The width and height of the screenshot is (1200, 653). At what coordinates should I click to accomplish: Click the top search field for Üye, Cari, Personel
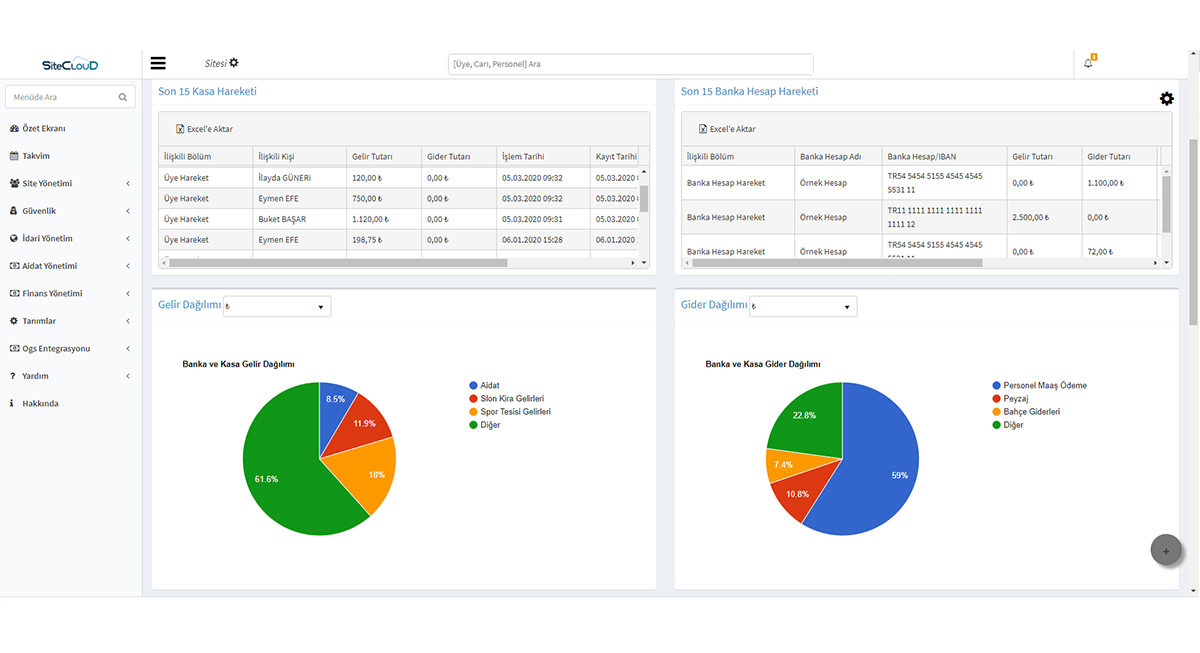[630, 64]
